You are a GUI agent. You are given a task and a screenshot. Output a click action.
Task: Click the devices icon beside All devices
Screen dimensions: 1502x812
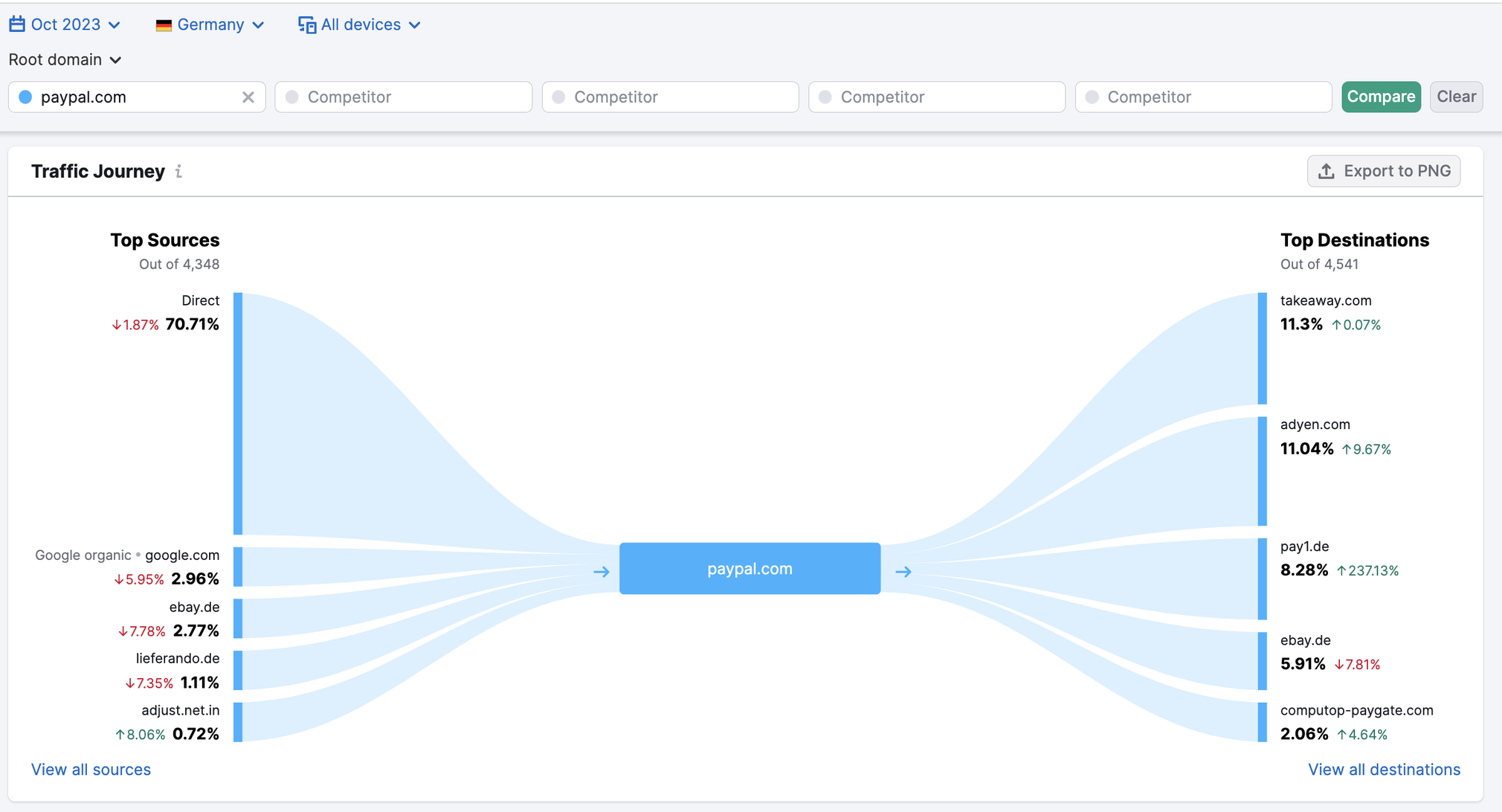pyautogui.click(x=306, y=25)
